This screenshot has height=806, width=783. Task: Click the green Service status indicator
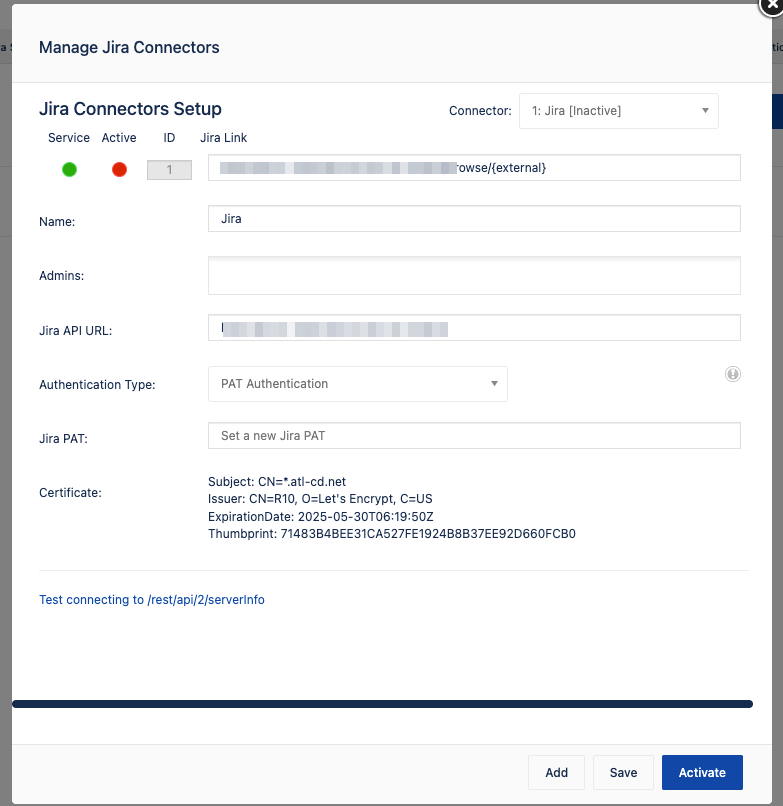pyautogui.click(x=69, y=170)
